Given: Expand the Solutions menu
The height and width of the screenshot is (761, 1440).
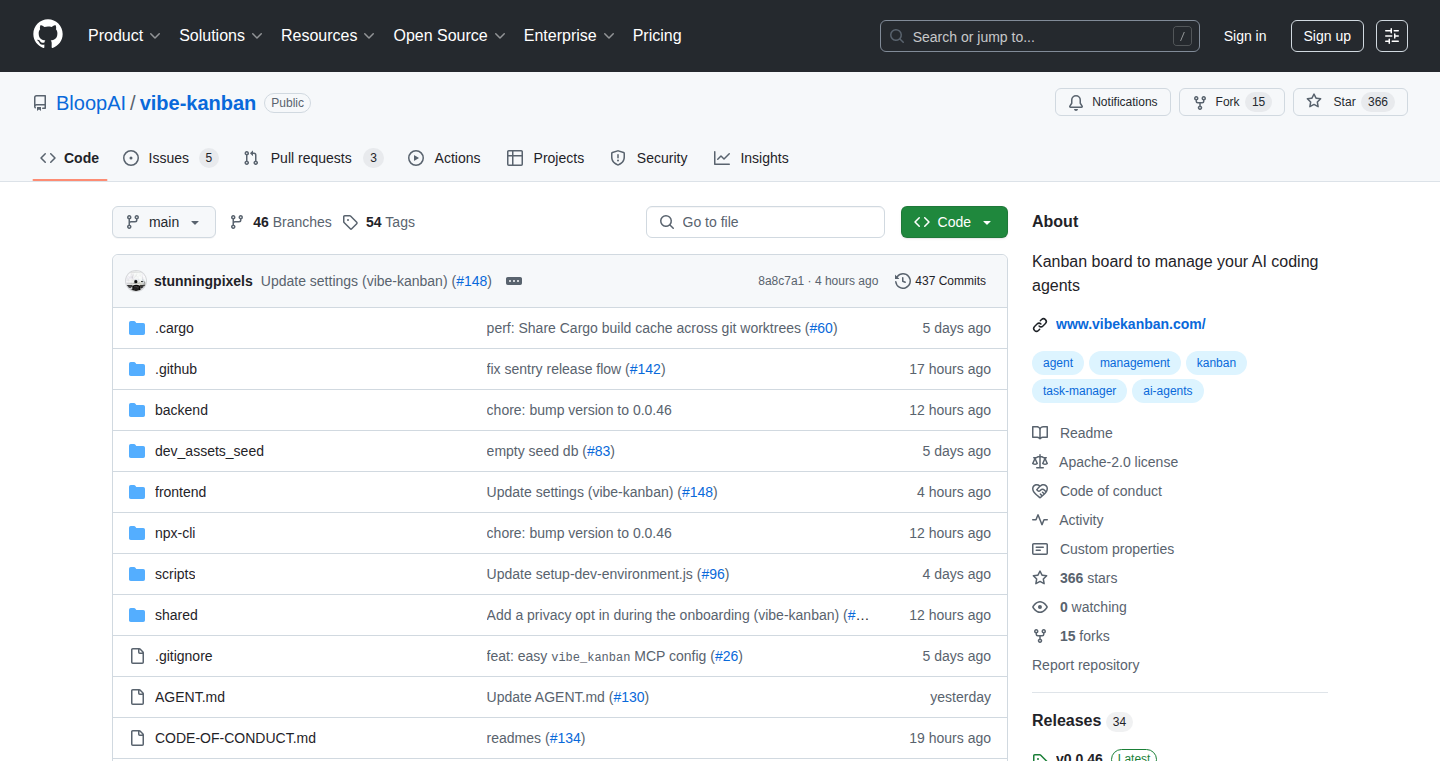Looking at the screenshot, I should tap(221, 35).
